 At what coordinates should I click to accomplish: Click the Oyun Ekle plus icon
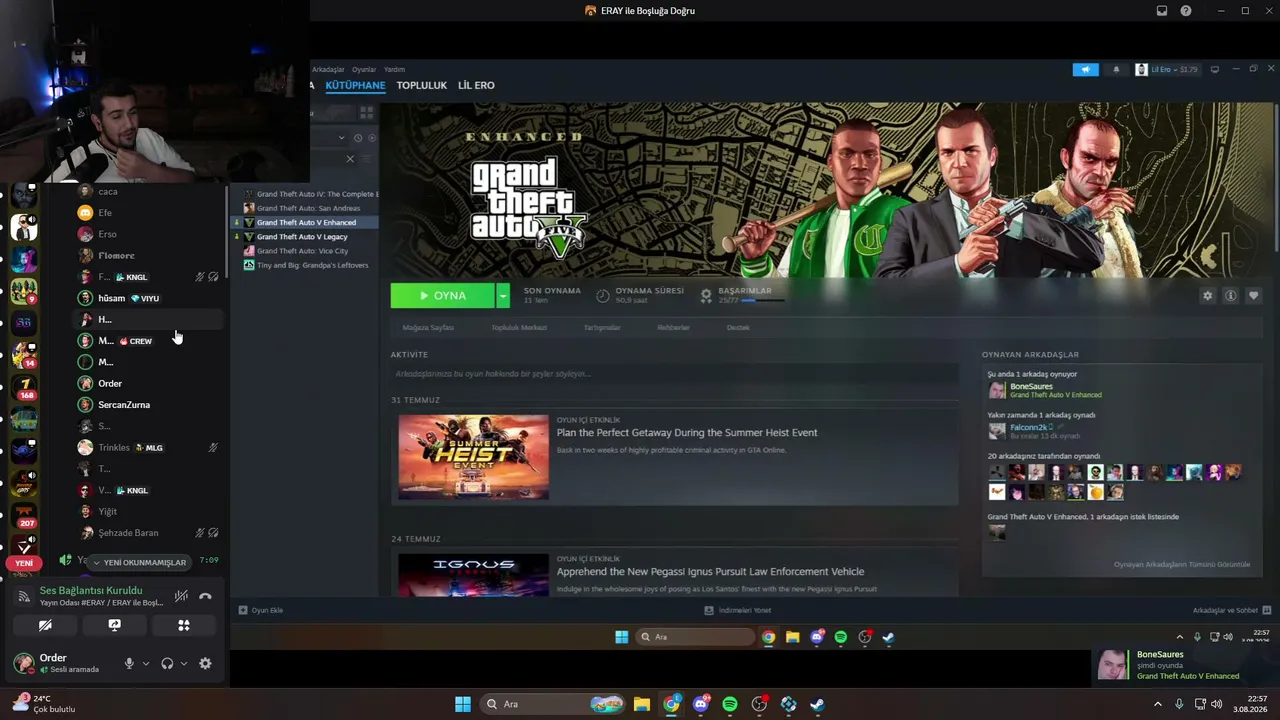click(242, 610)
